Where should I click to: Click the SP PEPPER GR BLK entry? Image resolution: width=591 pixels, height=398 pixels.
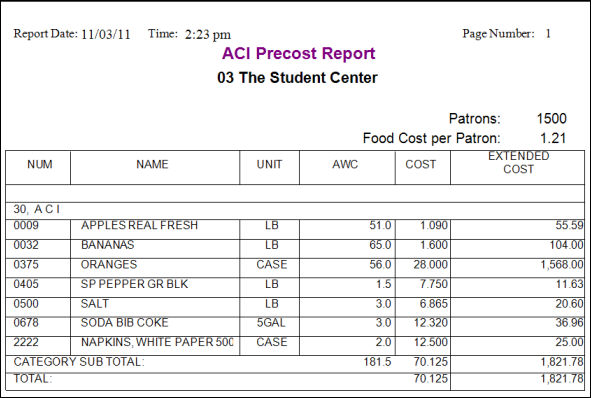[134, 284]
